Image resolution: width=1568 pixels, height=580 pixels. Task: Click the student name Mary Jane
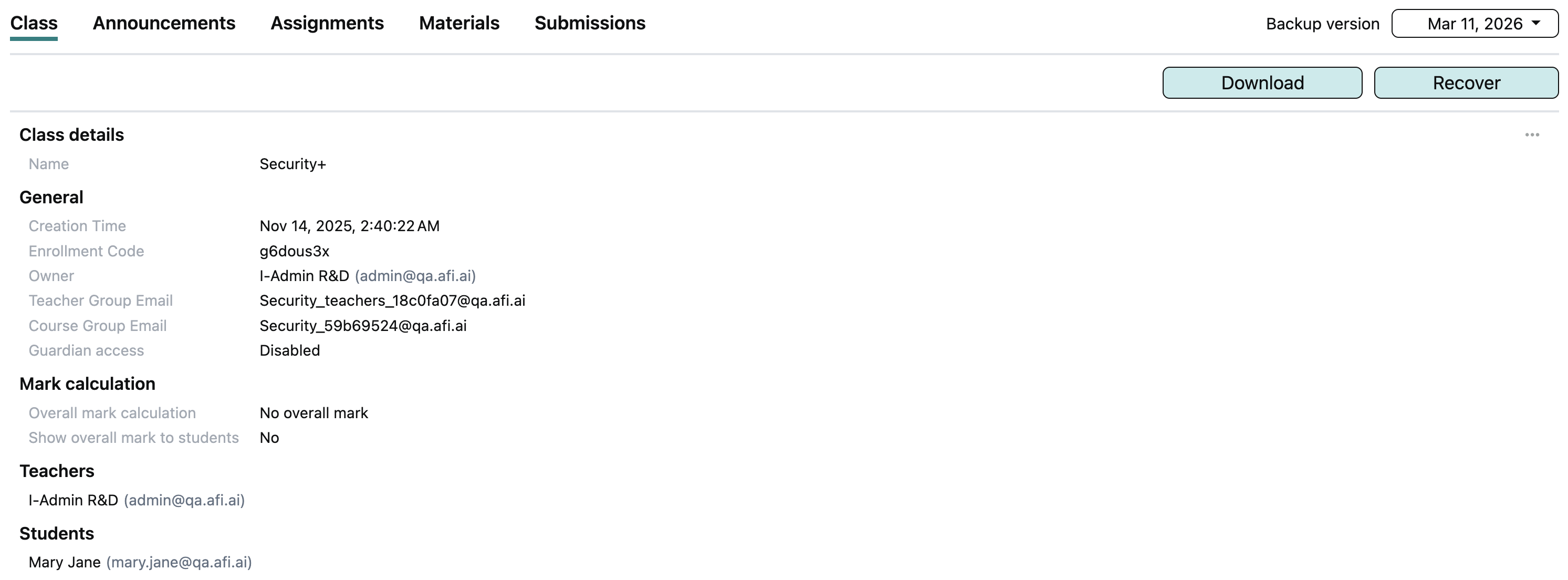click(x=65, y=562)
